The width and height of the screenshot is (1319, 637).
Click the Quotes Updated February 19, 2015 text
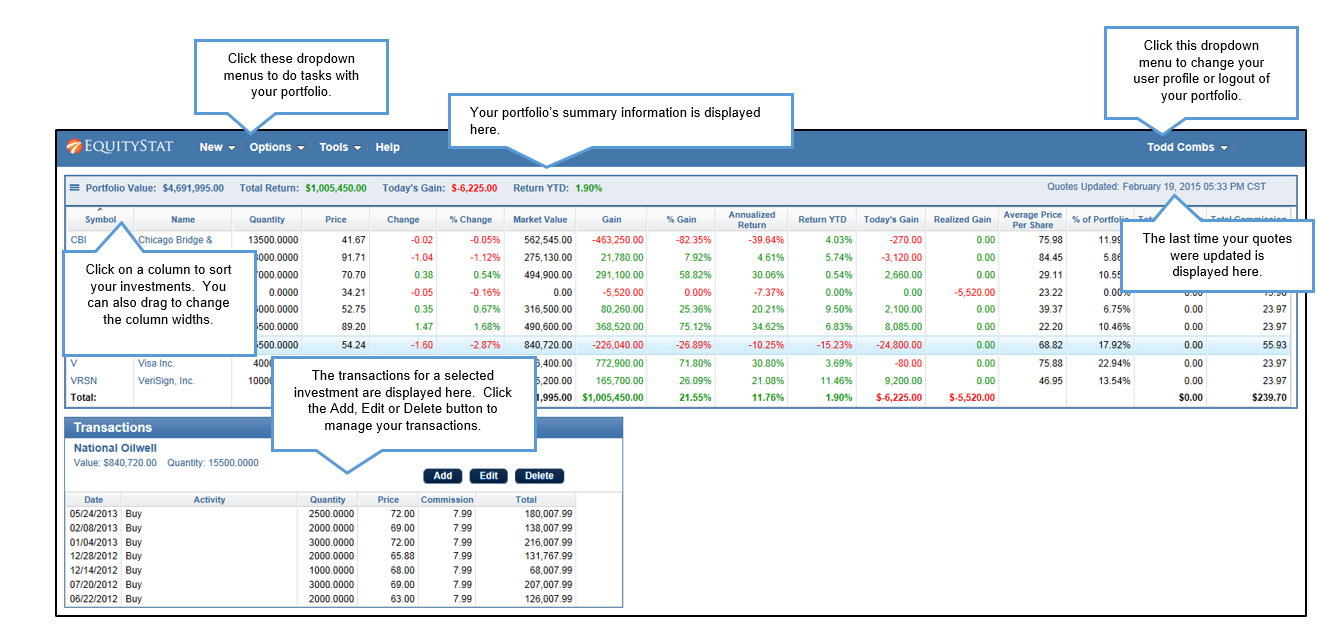(x=1156, y=186)
